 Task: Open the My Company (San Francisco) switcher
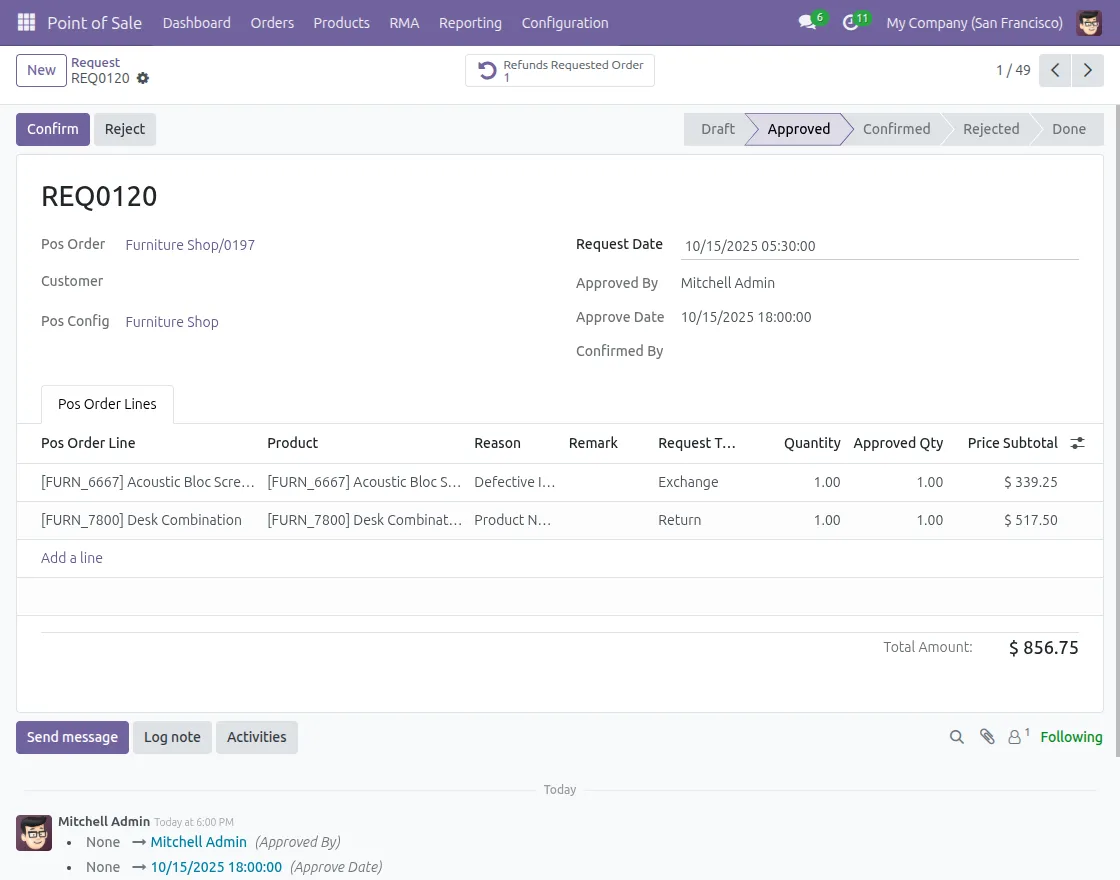click(x=974, y=22)
